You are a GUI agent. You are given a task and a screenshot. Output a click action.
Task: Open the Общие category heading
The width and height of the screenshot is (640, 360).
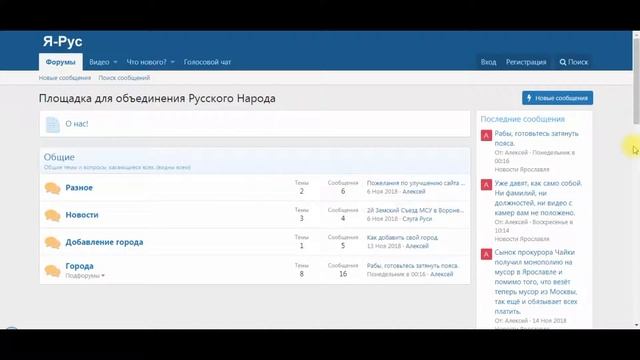point(59,157)
